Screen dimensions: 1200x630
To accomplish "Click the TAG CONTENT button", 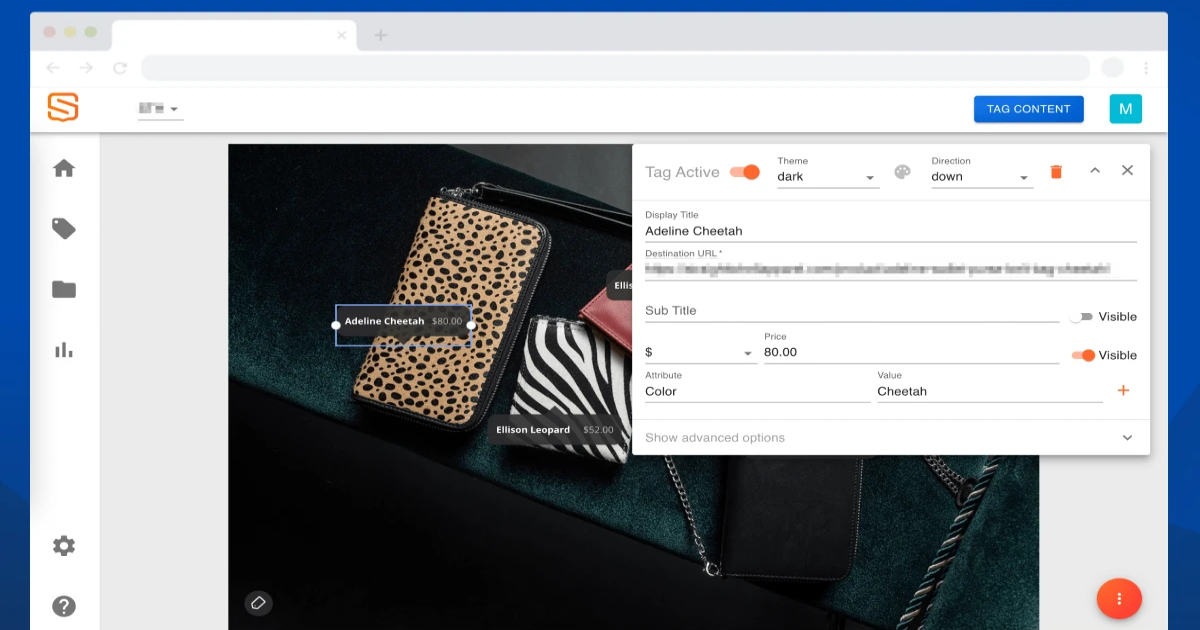I will point(1028,109).
